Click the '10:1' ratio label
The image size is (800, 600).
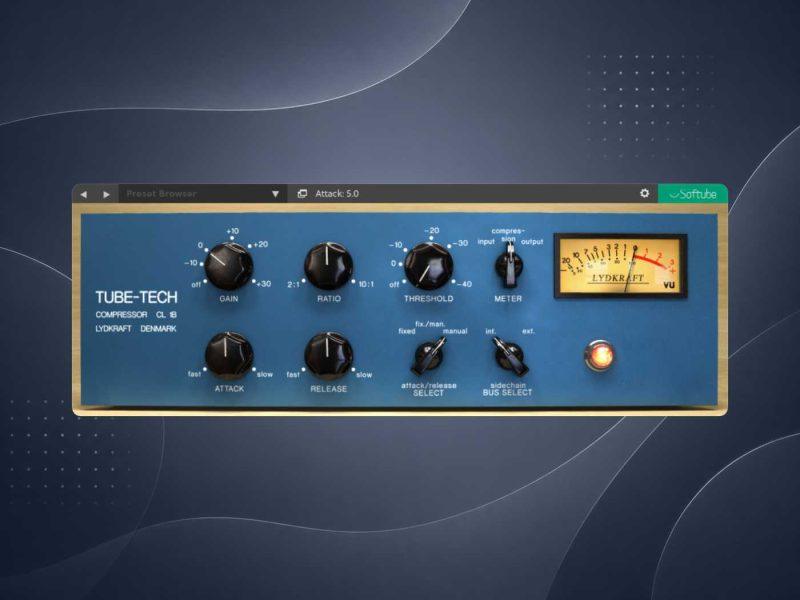pos(366,284)
